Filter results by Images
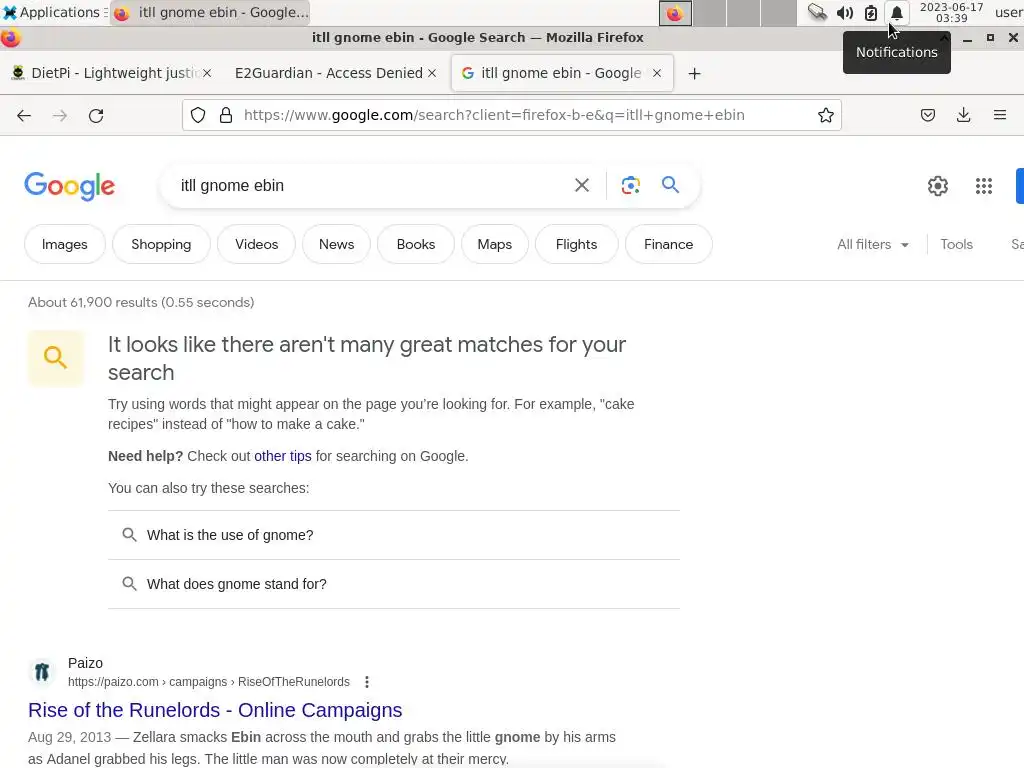This screenshot has height=768, width=1024. 65,244
